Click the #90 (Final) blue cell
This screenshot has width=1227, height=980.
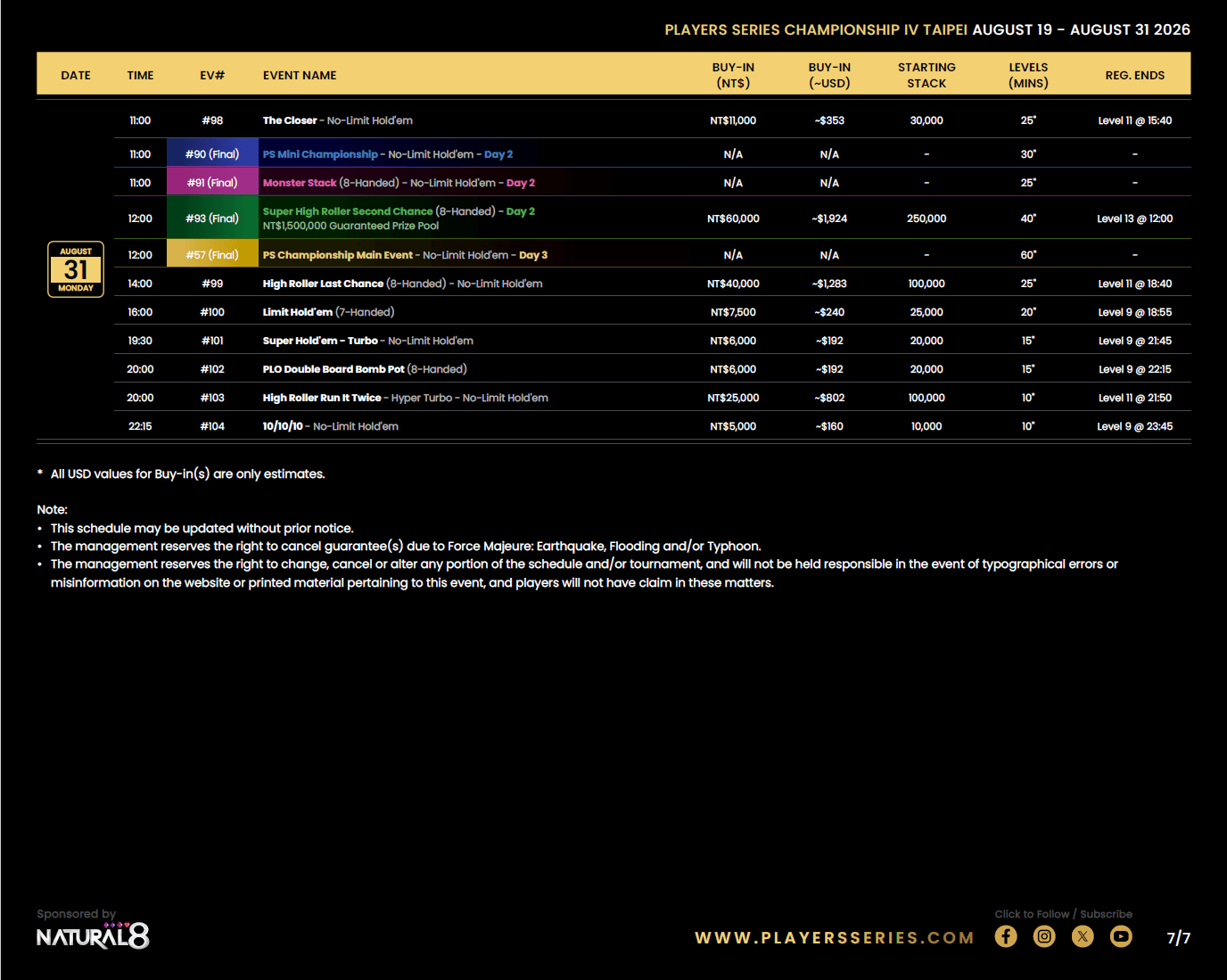click(x=212, y=153)
